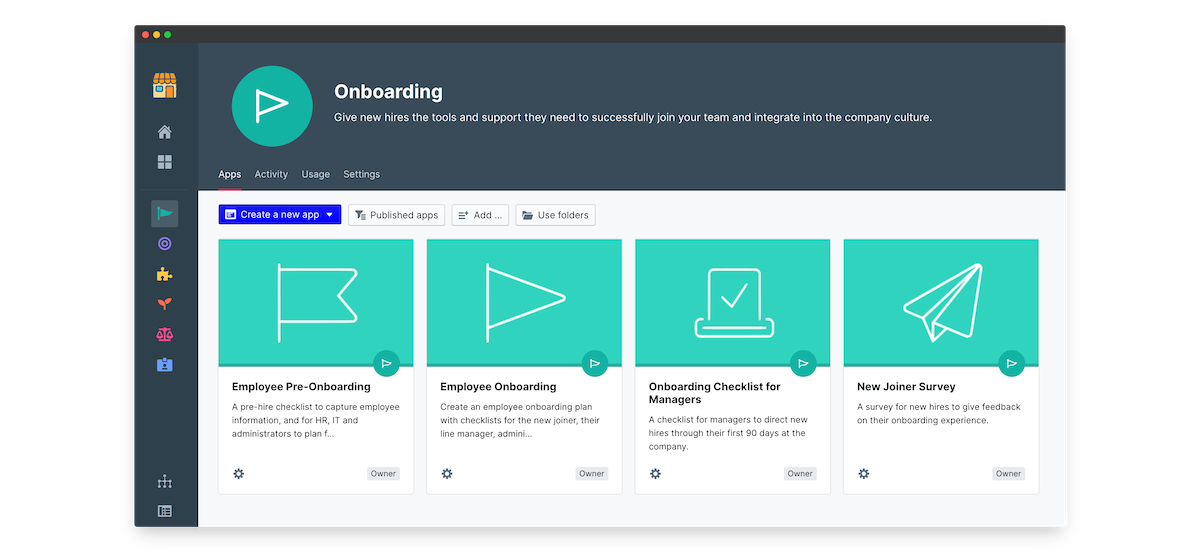This screenshot has width=1200, height=552.
Task: Open settings gear on Employee Onboarding card
Action: 447,474
